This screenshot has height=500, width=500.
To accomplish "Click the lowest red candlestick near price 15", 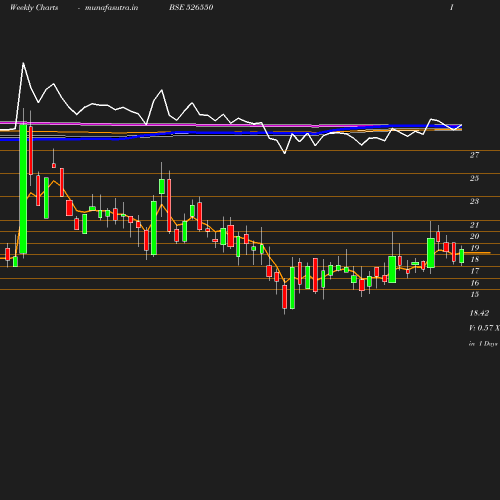I will point(284,297).
